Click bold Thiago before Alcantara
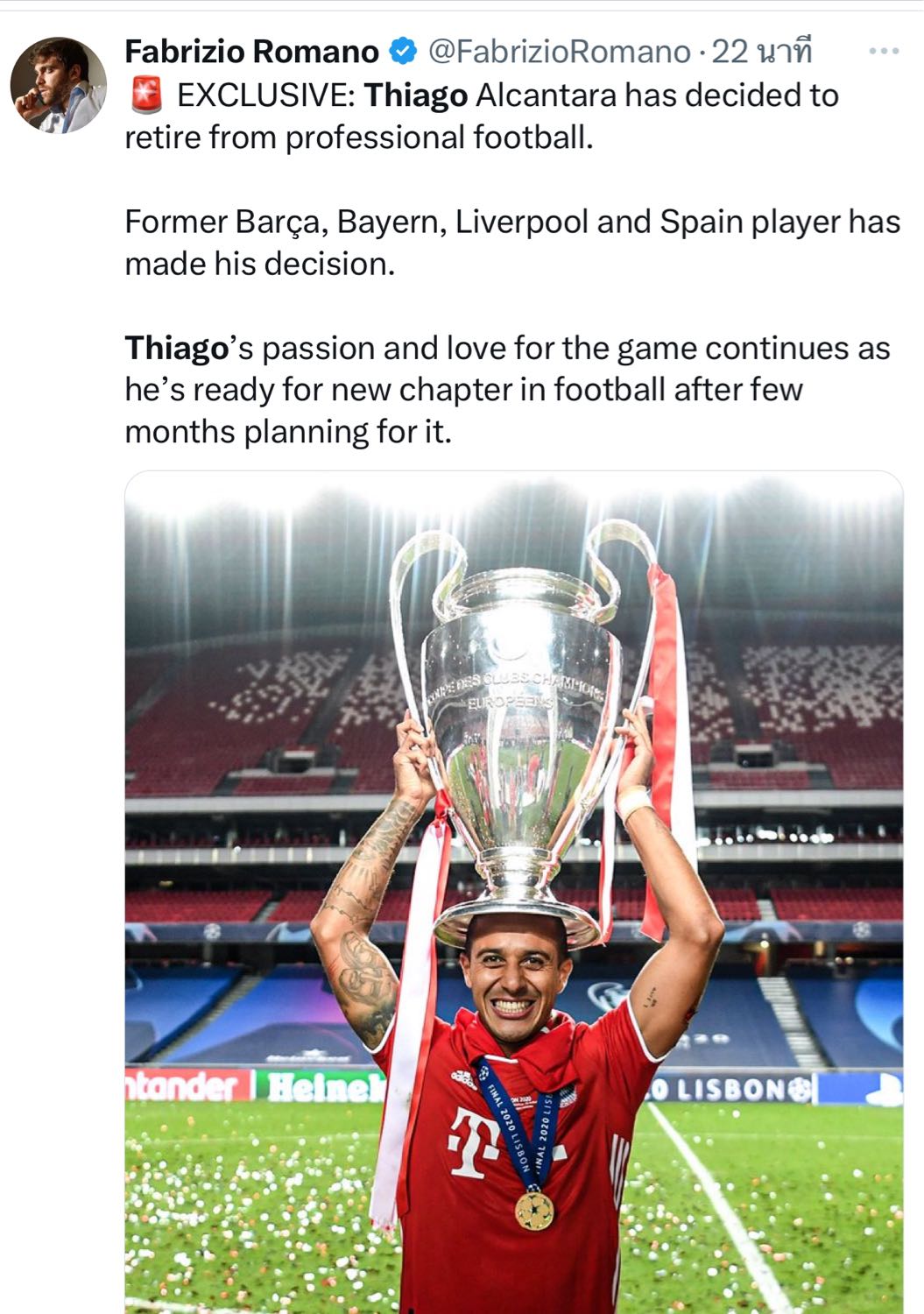The image size is (924, 1314). coord(415,95)
